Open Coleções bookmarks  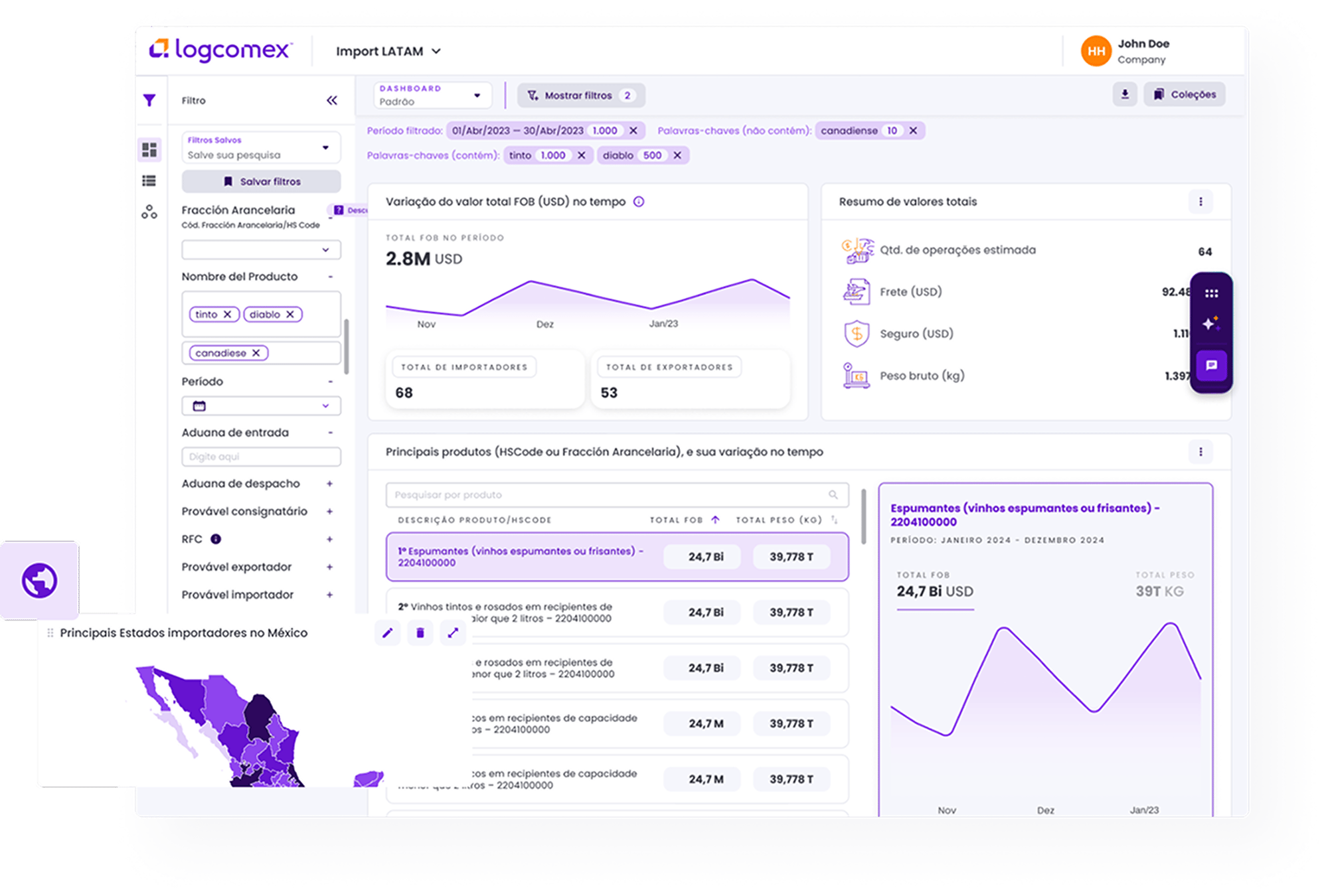point(1185,94)
